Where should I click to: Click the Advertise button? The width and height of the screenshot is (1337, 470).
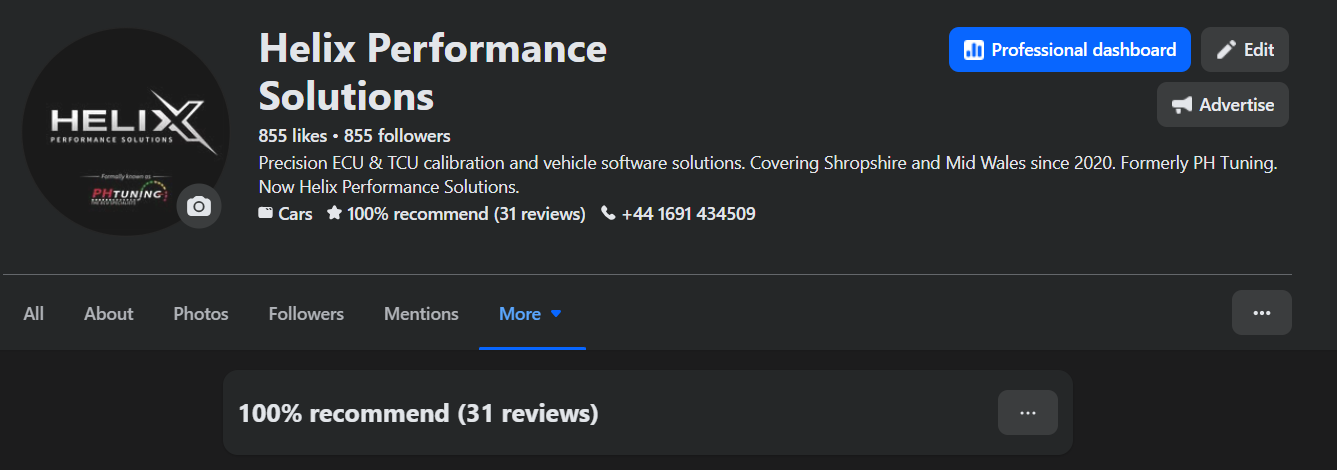[x=1223, y=104]
